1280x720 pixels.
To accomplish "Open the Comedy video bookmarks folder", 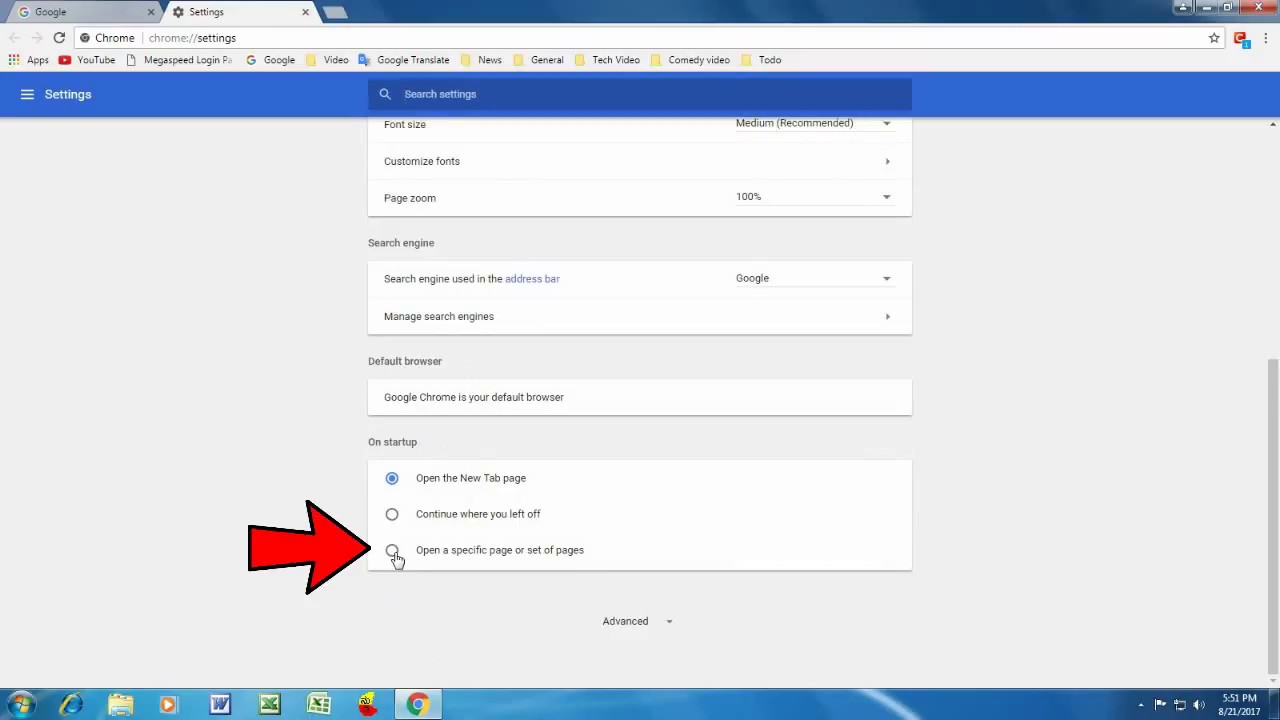I will pos(690,60).
